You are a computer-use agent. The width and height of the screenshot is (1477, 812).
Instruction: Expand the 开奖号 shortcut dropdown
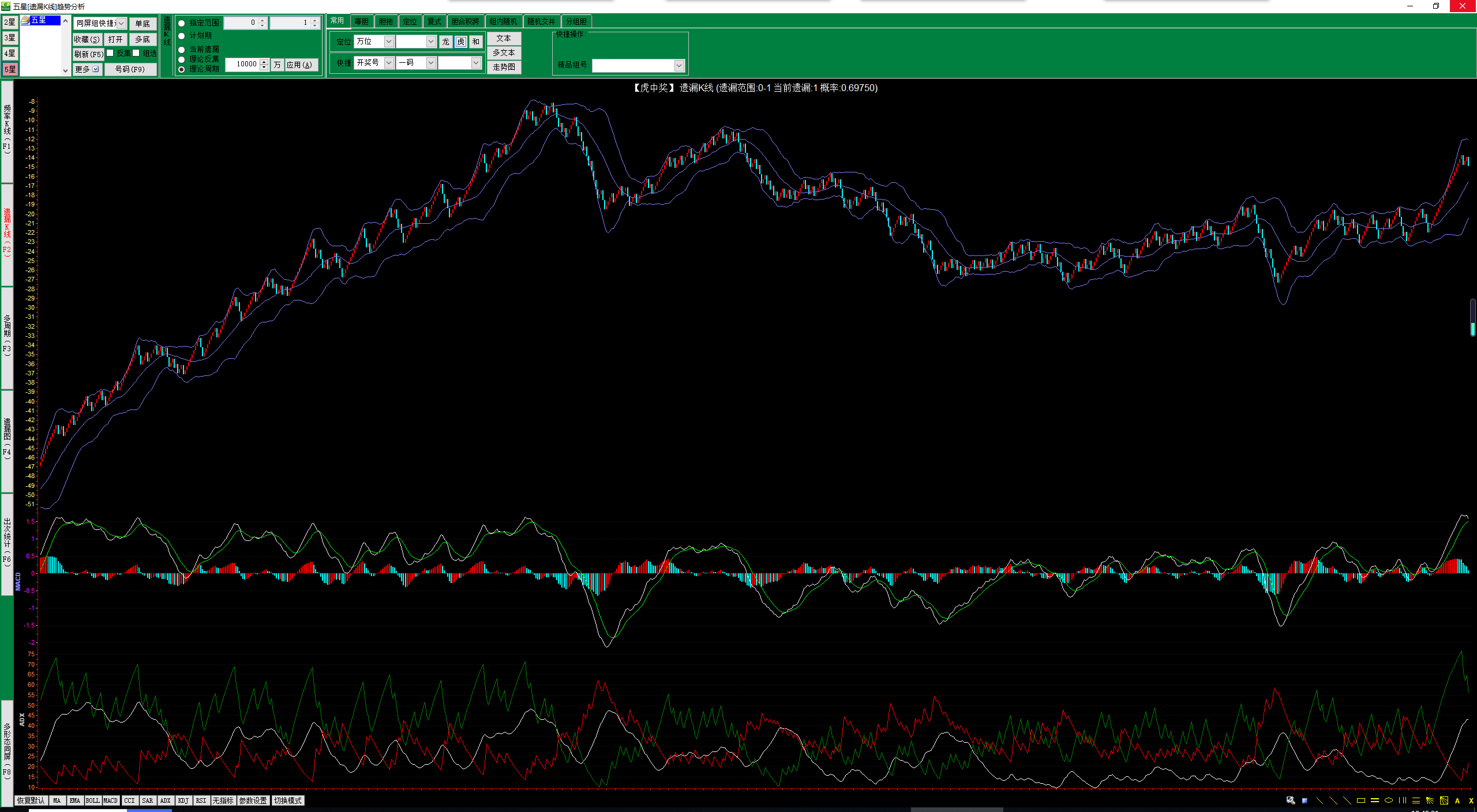(388, 63)
